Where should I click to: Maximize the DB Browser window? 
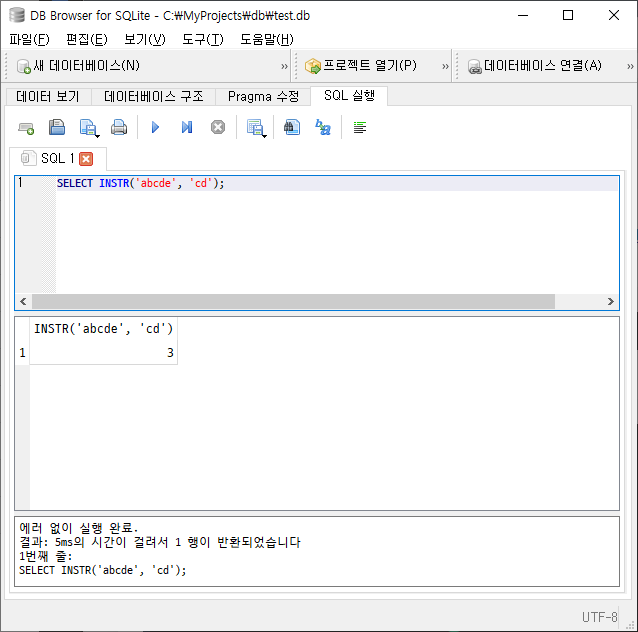point(568,15)
